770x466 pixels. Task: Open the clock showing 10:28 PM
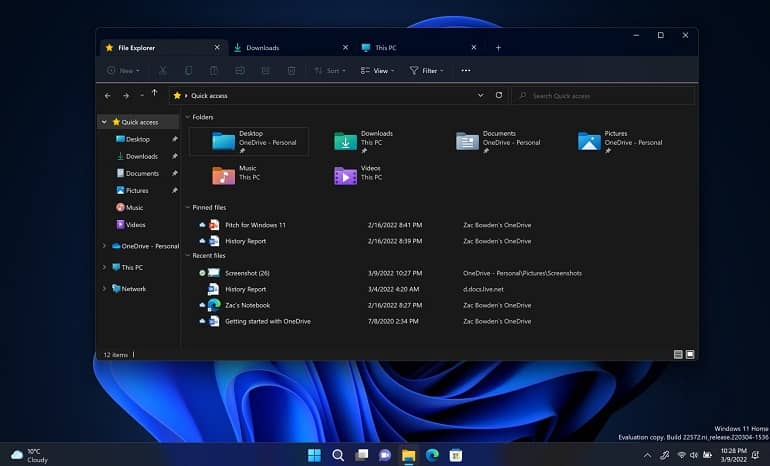pos(734,455)
